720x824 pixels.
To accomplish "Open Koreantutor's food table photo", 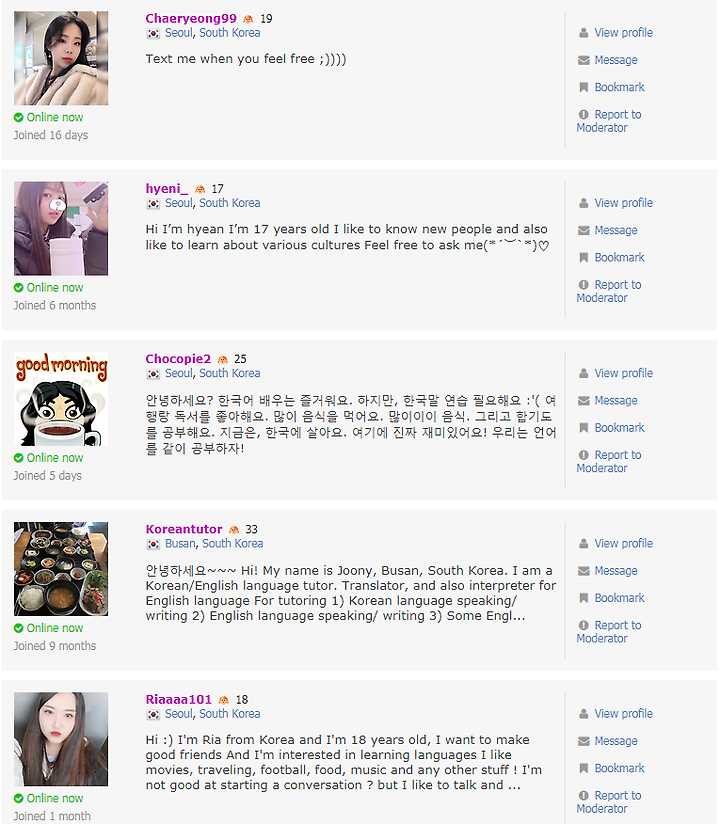I will 61,569.
